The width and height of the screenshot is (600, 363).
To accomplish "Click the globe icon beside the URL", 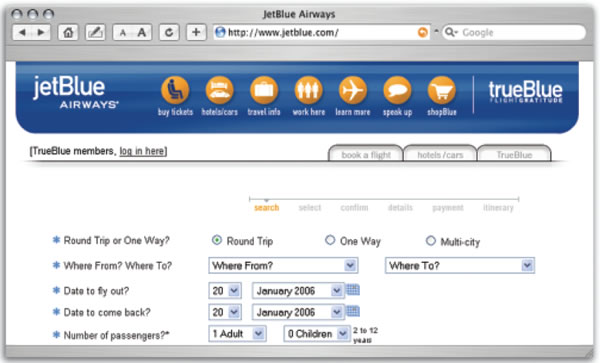I will tap(220, 32).
